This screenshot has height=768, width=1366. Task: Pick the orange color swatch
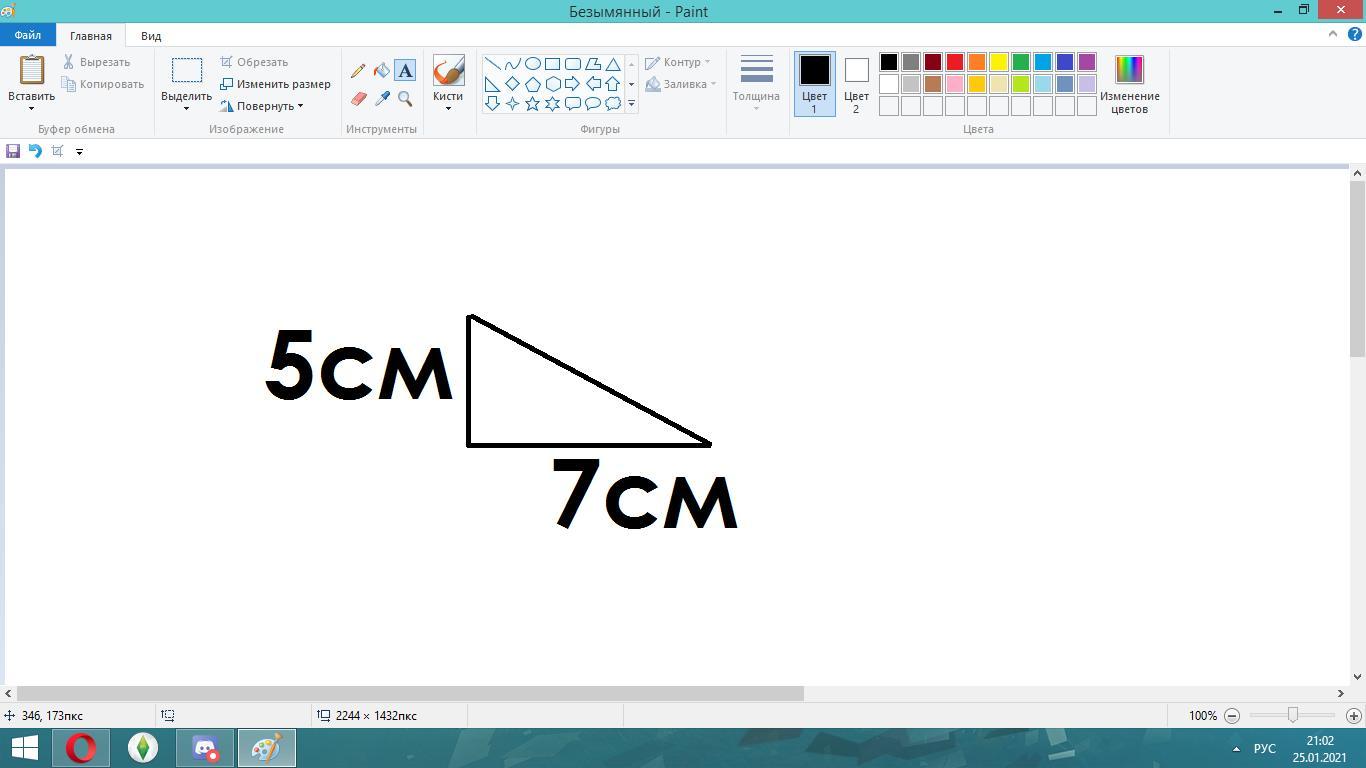pos(977,62)
